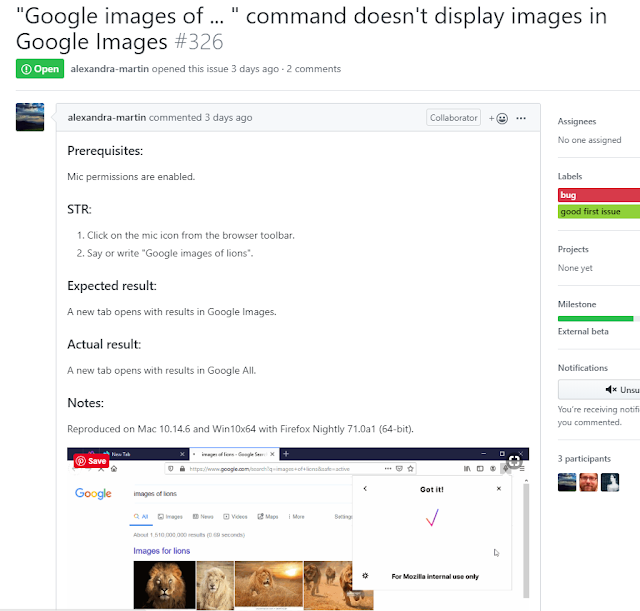Open alexandra-martin profile link in issue header
The image size is (640, 611).
tap(109, 69)
